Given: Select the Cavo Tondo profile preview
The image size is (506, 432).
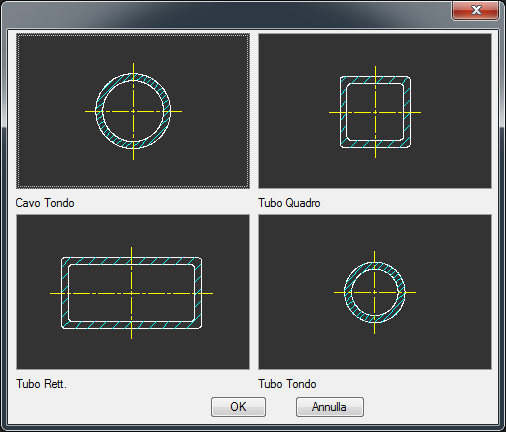Looking at the screenshot, I should [x=133, y=111].
